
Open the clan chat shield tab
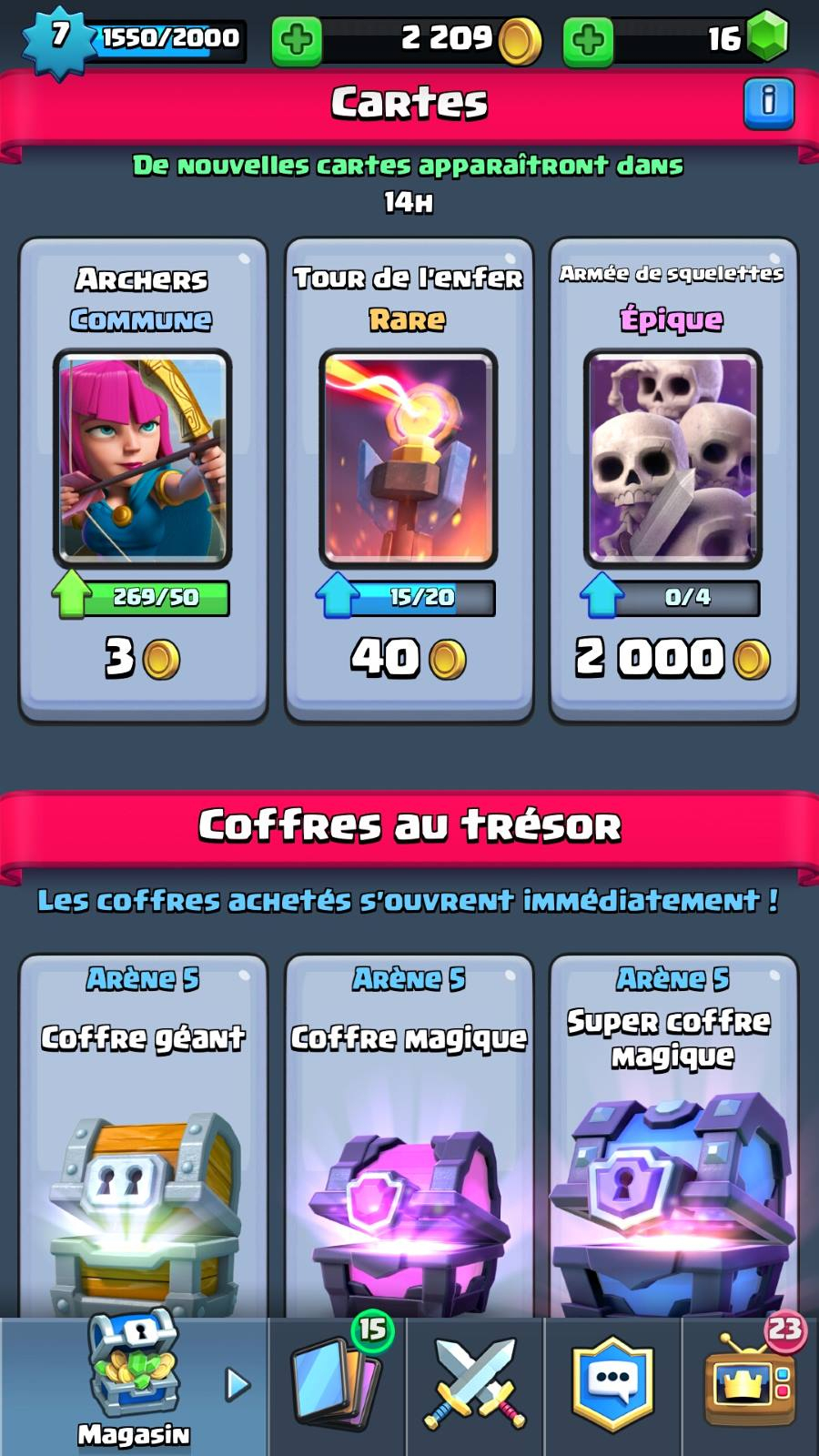pyautogui.click(x=612, y=1383)
